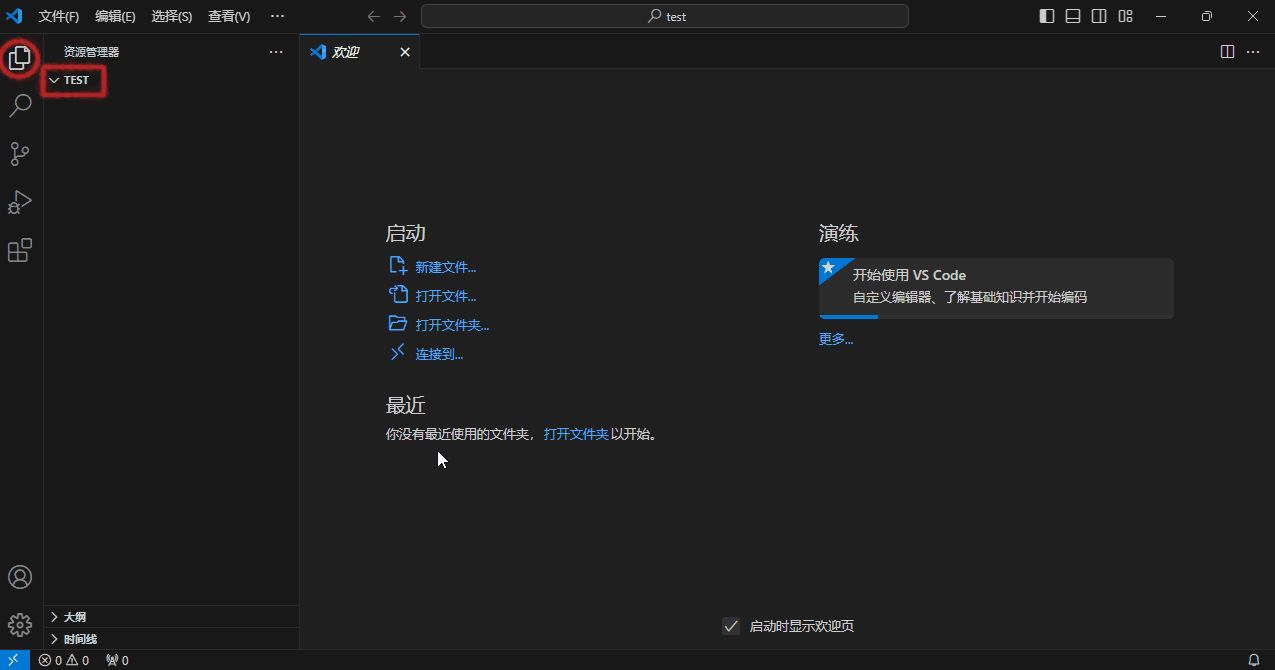Open the Explorer view icon
This screenshot has width=1275, height=670.
(20, 58)
